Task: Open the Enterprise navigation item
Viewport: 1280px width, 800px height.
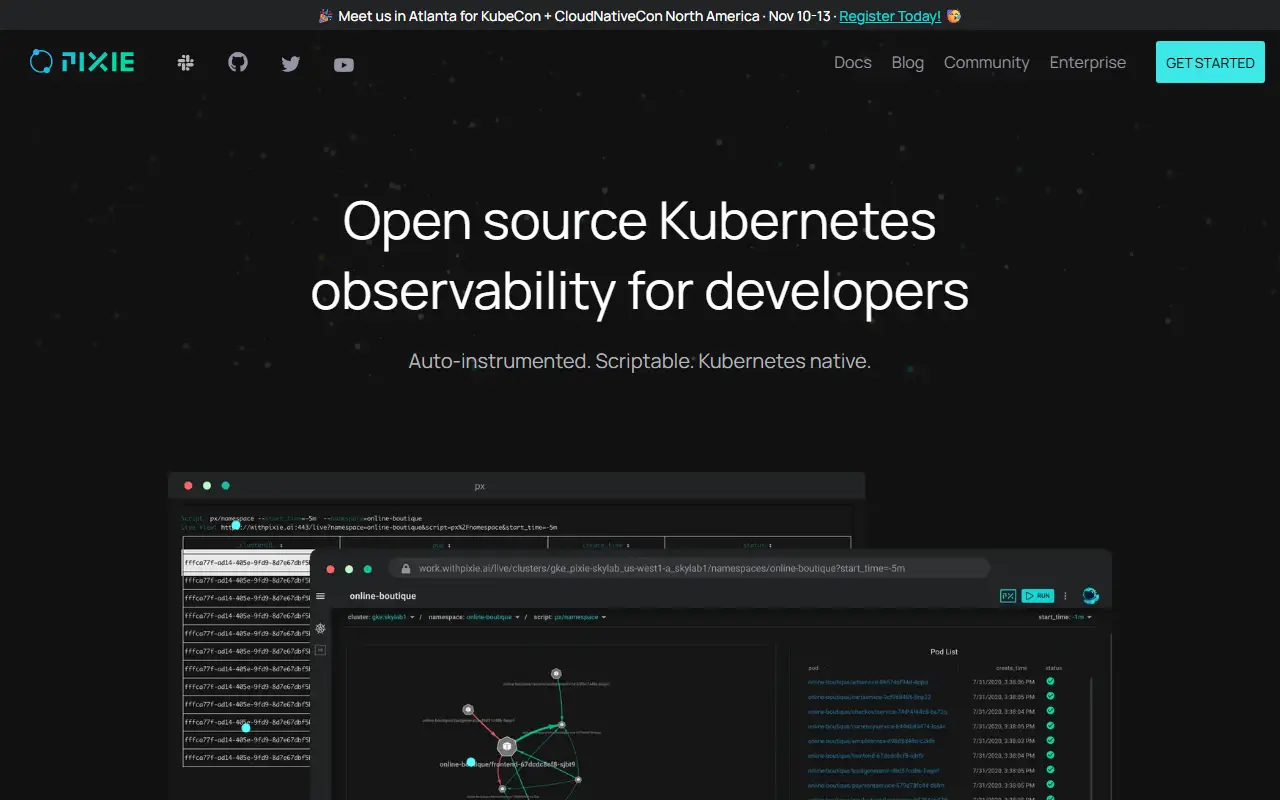Action: coord(1088,62)
